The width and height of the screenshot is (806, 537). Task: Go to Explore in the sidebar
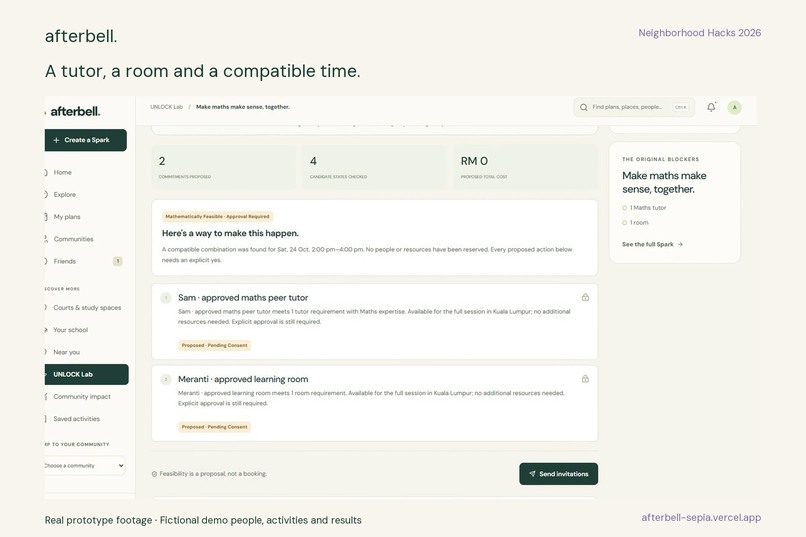(64, 195)
